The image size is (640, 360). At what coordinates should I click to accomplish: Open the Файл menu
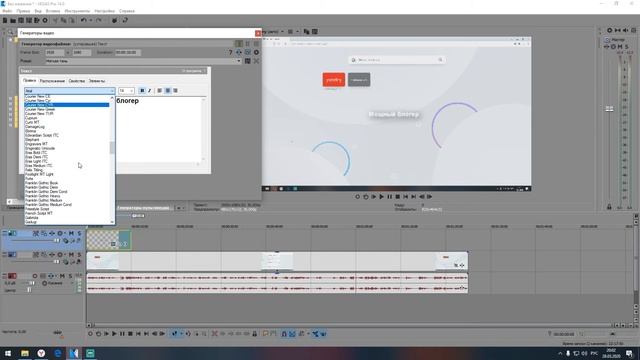(x=7, y=11)
